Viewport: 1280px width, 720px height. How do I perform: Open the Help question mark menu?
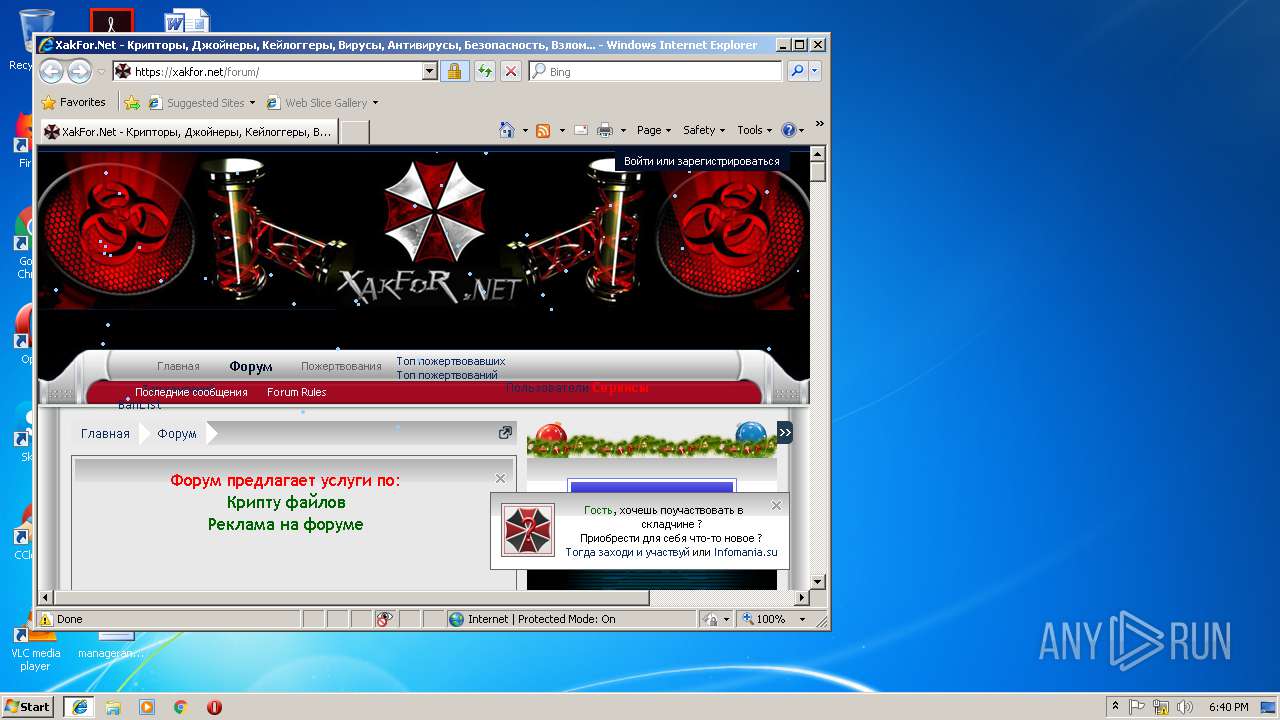click(792, 130)
